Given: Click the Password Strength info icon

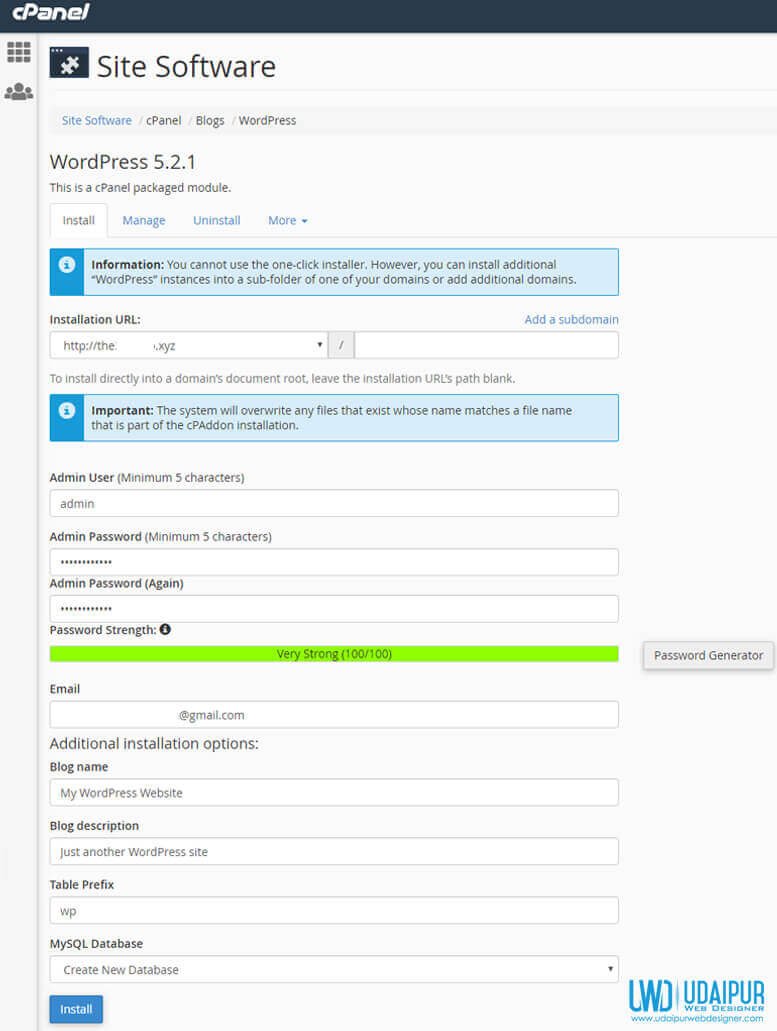Looking at the screenshot, I should tap(165, 629).
